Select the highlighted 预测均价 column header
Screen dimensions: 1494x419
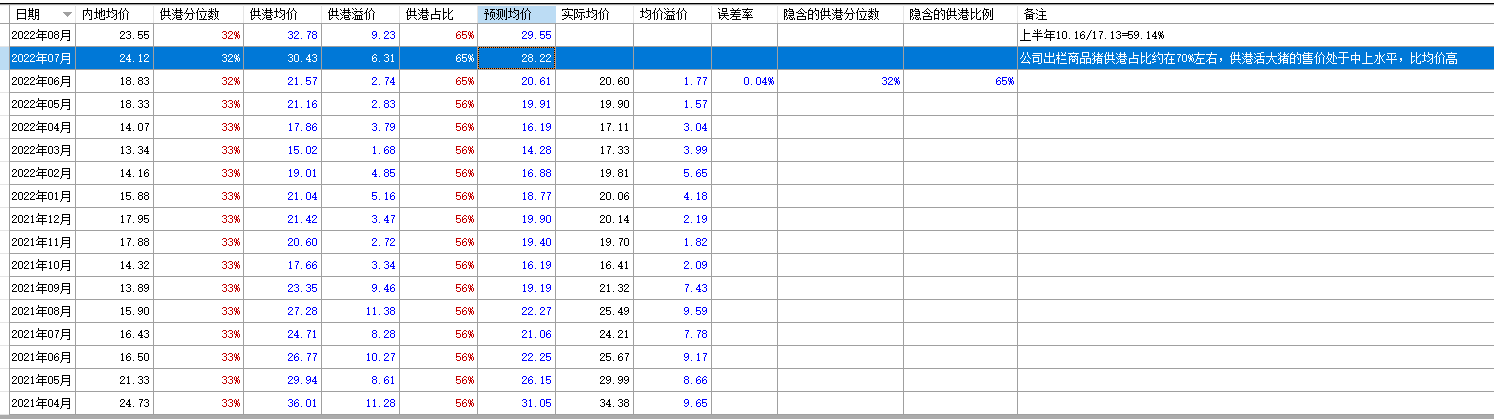(516, 15)
